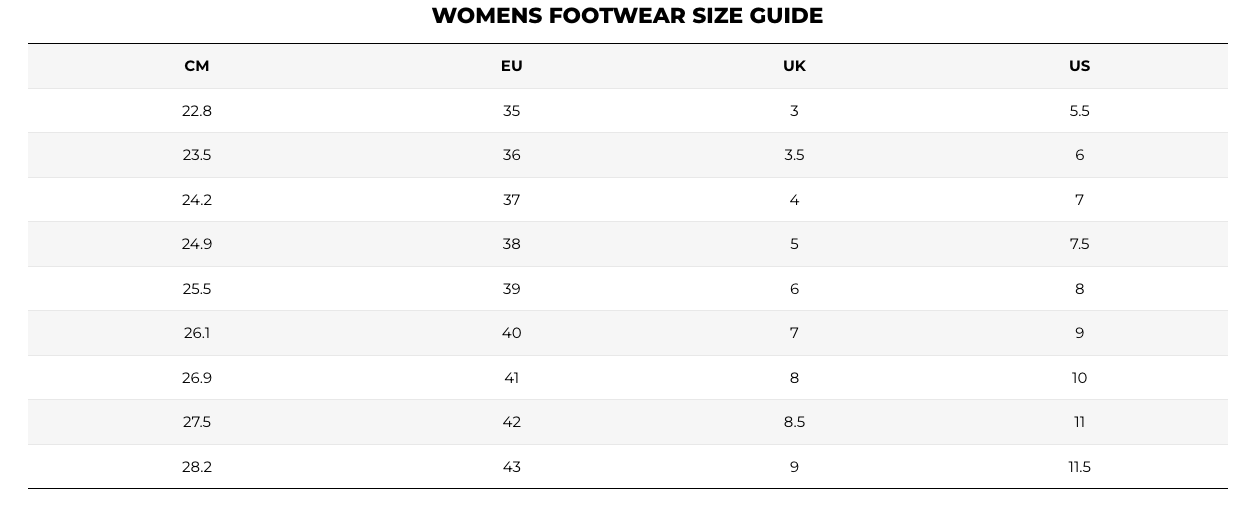The image size is (1259, 512).
Task: Click the US size 5.5 cell
Action: pyautogui.click(x=1079, y=111)
